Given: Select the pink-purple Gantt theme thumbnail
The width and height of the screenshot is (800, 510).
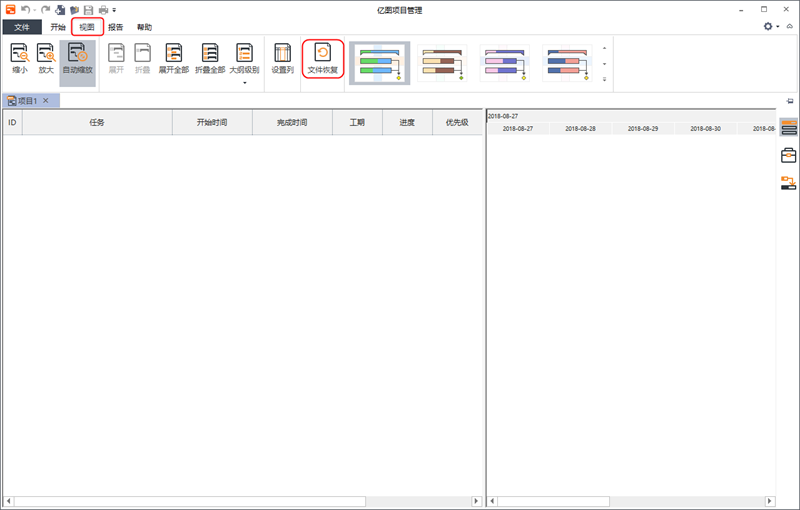Looking at the screenshot, I should (504, 63).
